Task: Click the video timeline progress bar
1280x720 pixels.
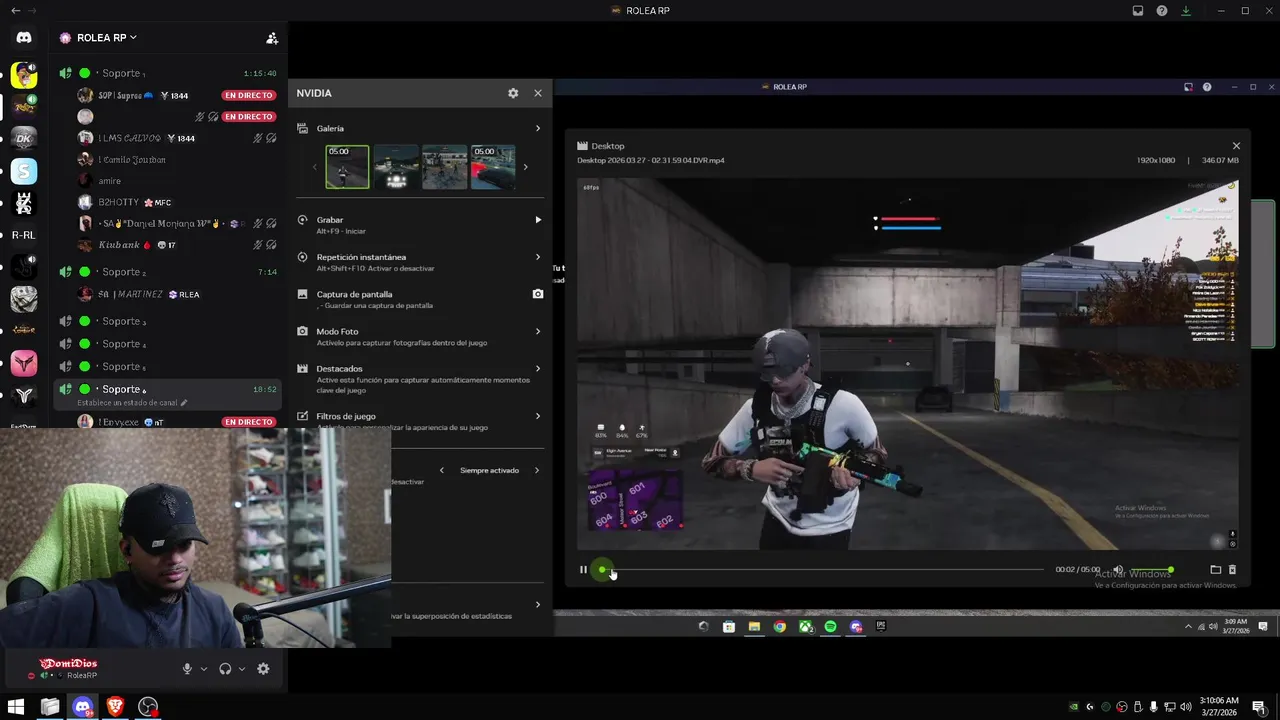Action: click(x=822, y=570)
